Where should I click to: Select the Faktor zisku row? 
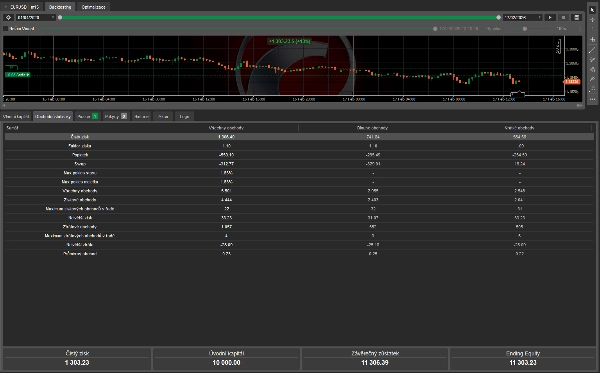[299, 146]
